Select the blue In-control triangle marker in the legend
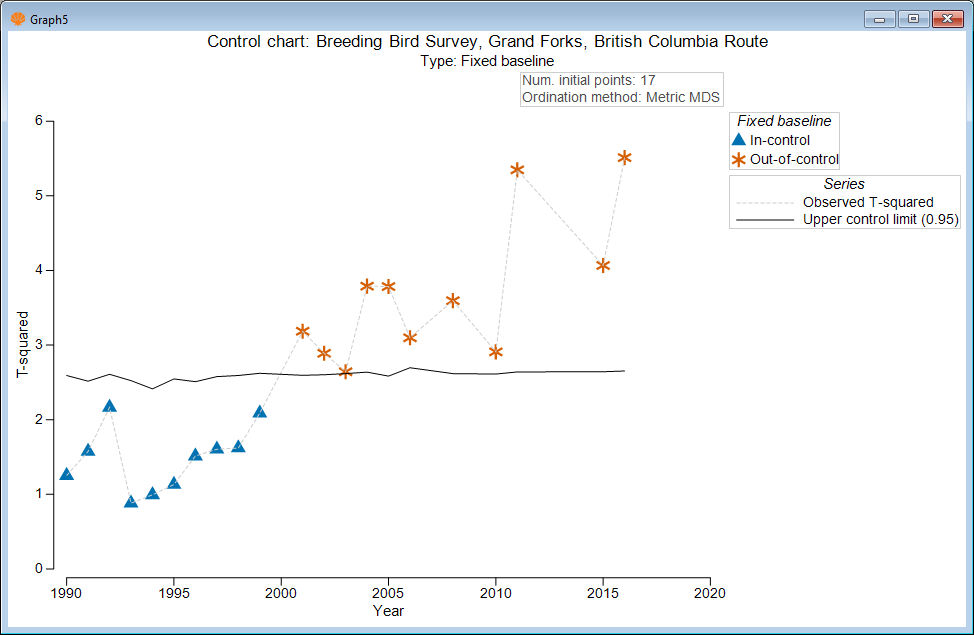Viewport: 974px width, 635px height. (x=737, y=139)
